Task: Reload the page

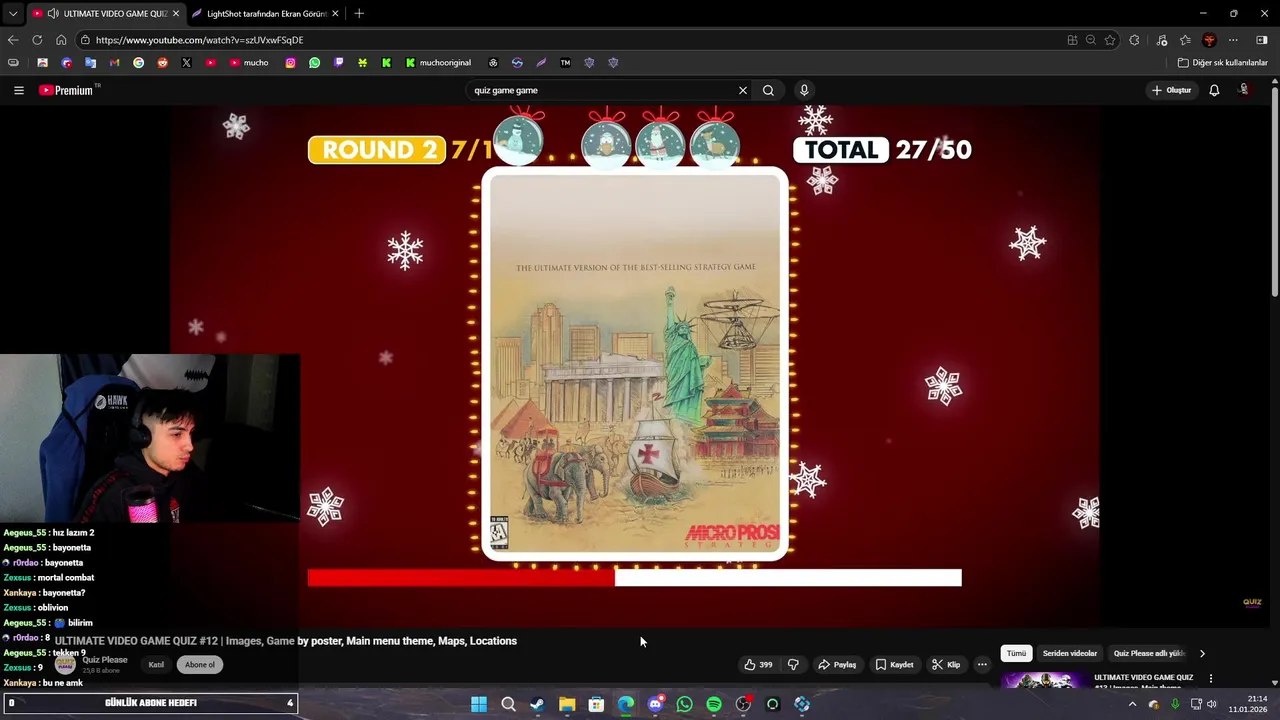Action: pyautogui.click(x=37, y=40)
